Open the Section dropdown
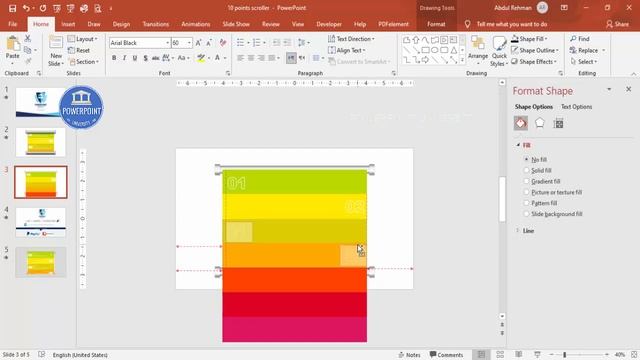 (84, 62)
